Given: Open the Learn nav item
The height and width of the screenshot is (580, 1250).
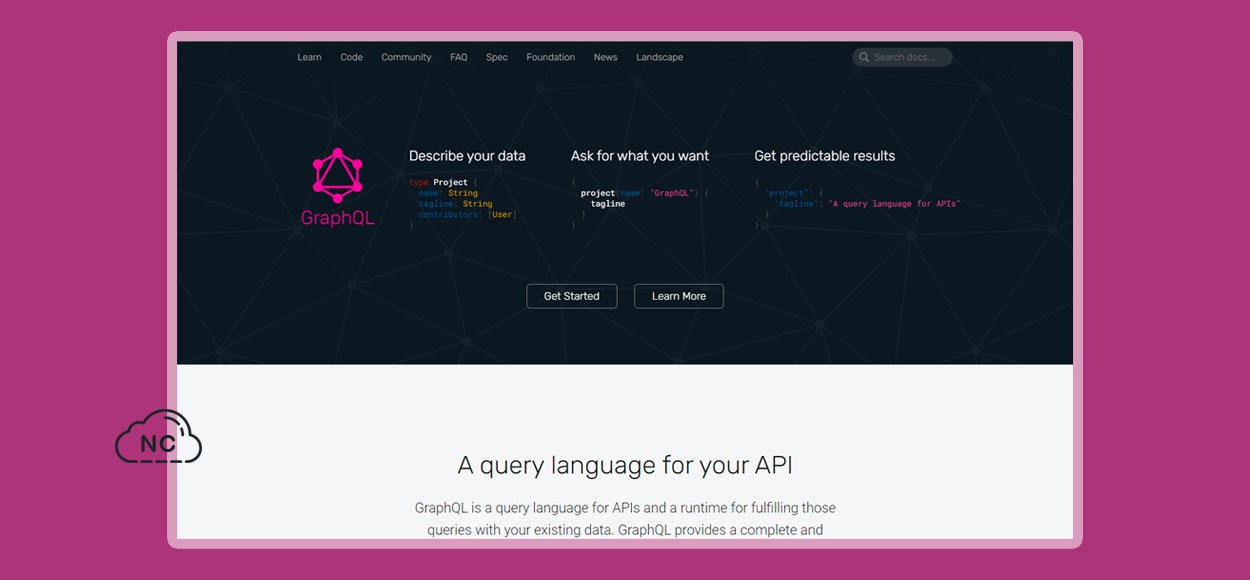Looking at the screenshot, I should pos(309,57).
